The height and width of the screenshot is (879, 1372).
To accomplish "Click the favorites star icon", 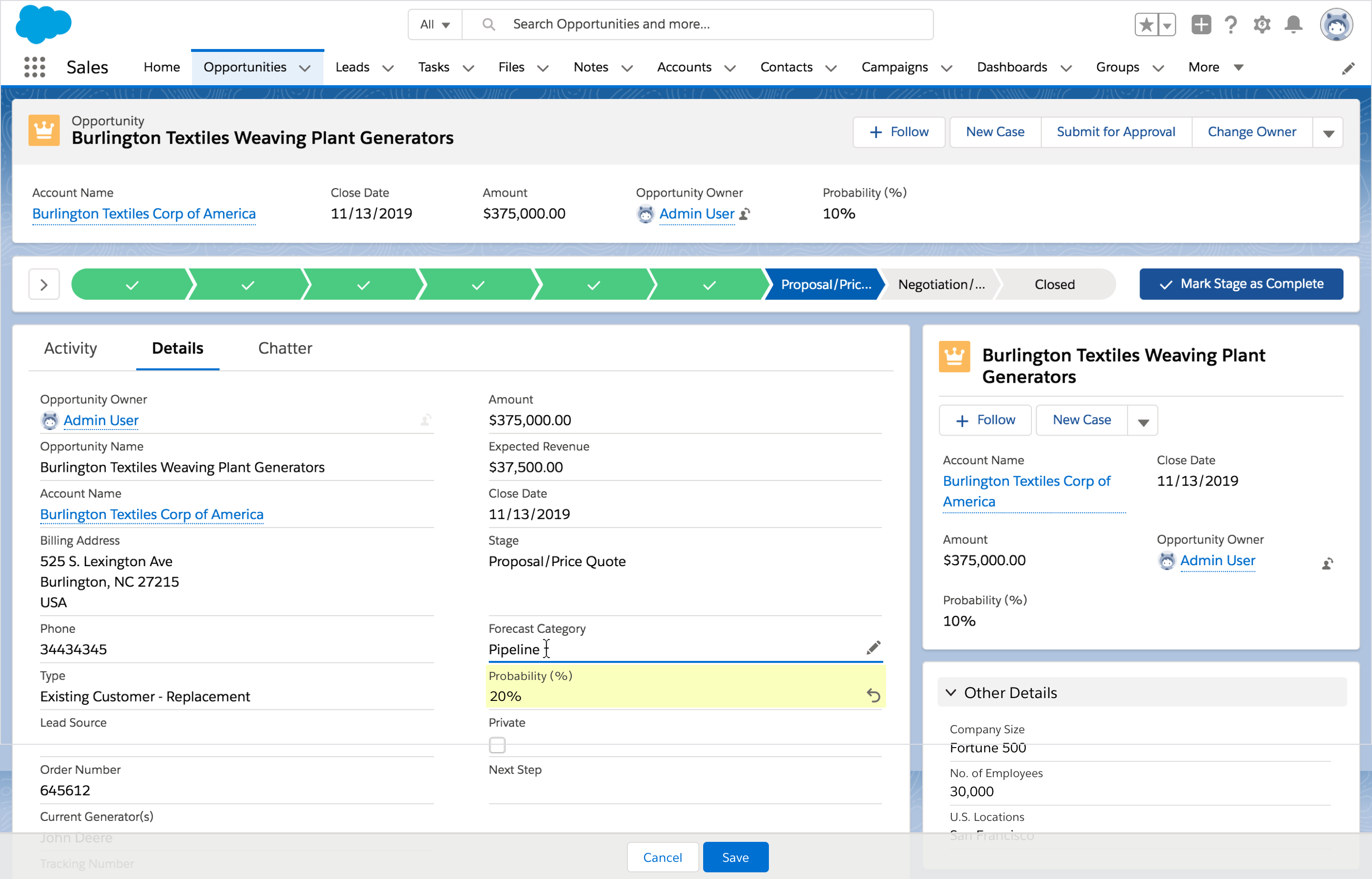I will tap(1146, 25).
